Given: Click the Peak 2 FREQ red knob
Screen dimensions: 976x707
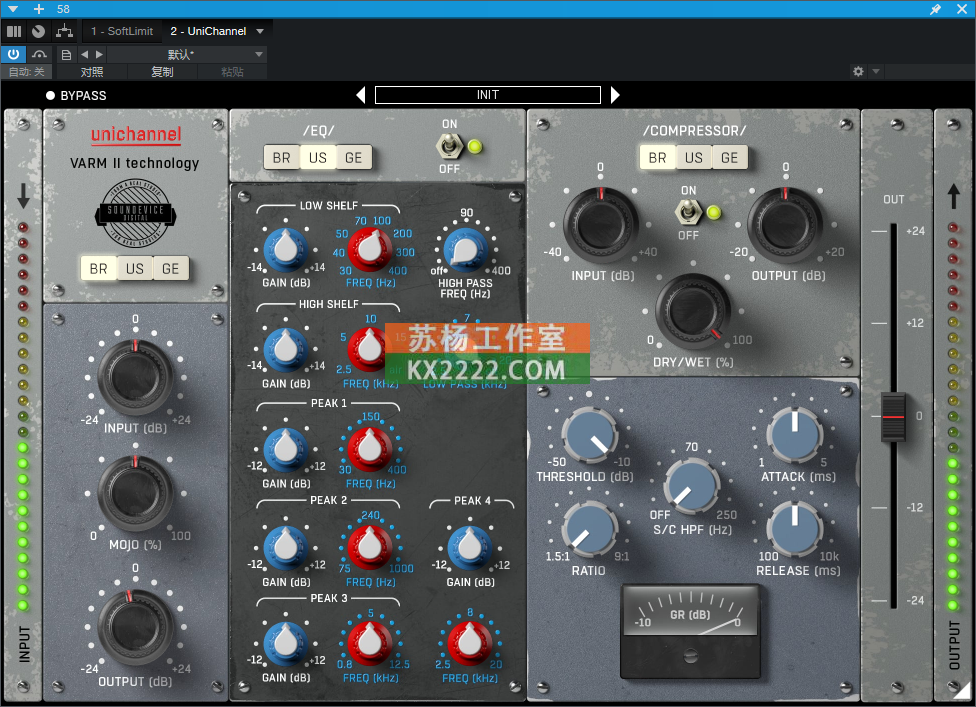Looking at the screenshot, I should (x=370, y=548).
